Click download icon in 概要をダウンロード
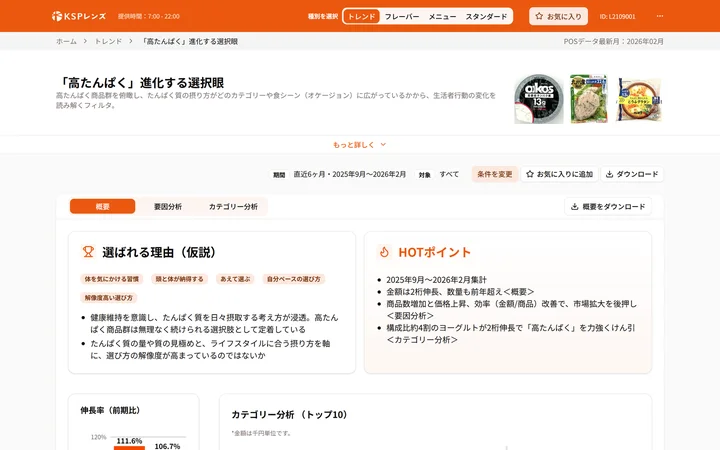Image resolution: width=720 pixels, height=450 pixels. click(x=574, y=207)
